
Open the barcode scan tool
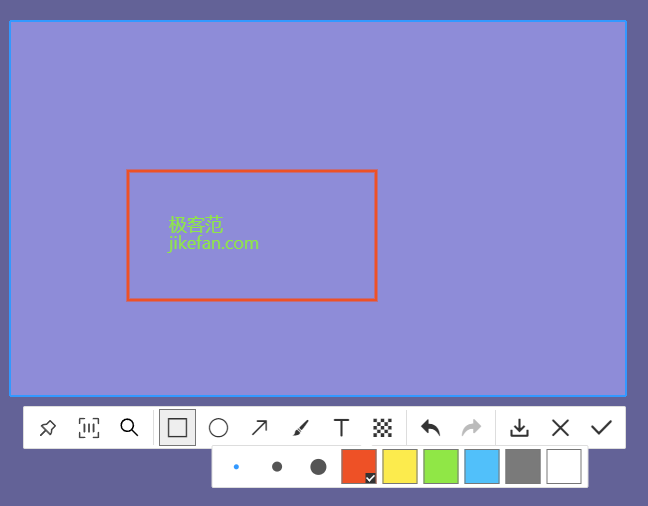click(x=88, y=427)
